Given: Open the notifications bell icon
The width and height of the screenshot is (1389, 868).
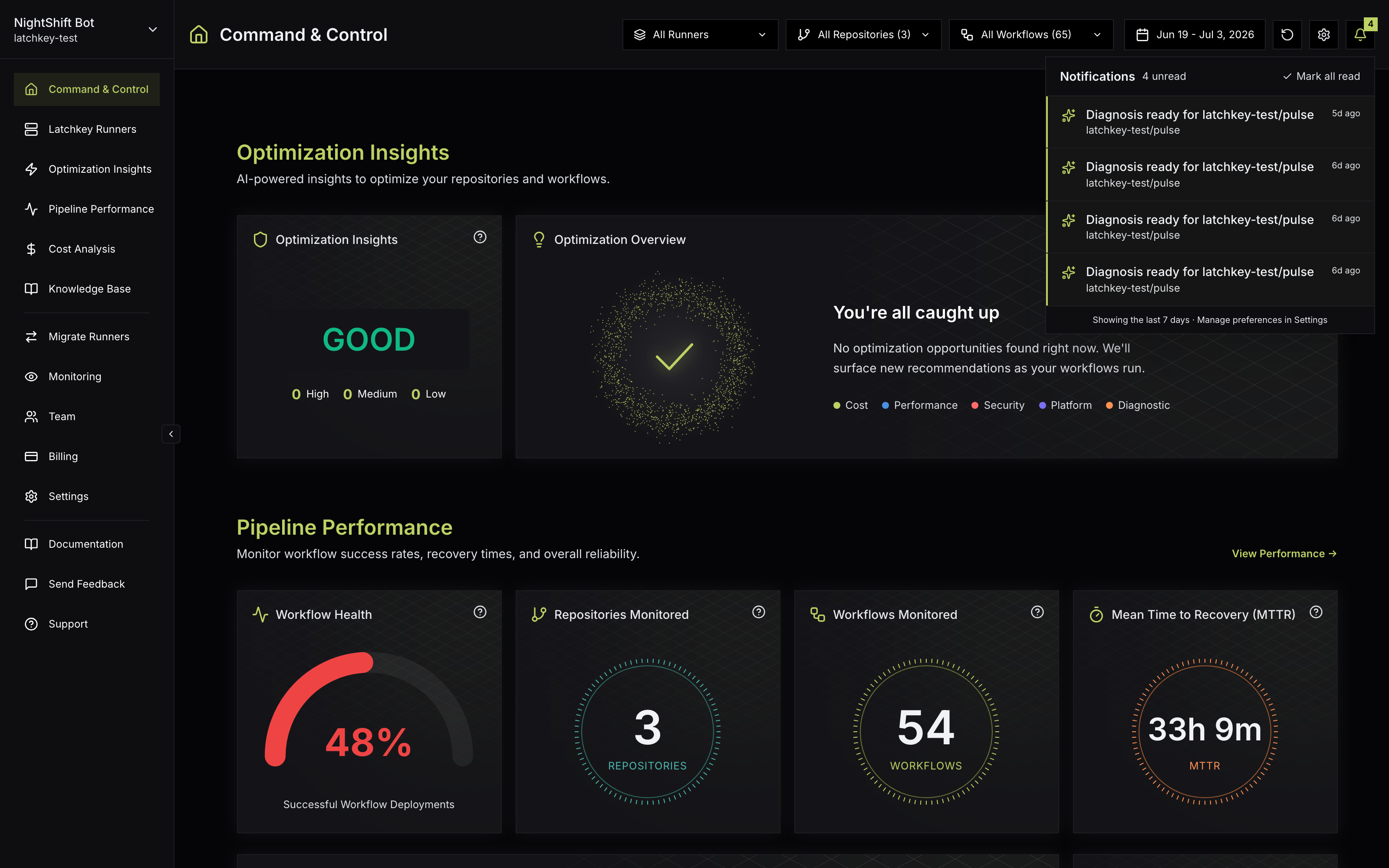Looking at the screenshot, I should (x=1360, y=34).
